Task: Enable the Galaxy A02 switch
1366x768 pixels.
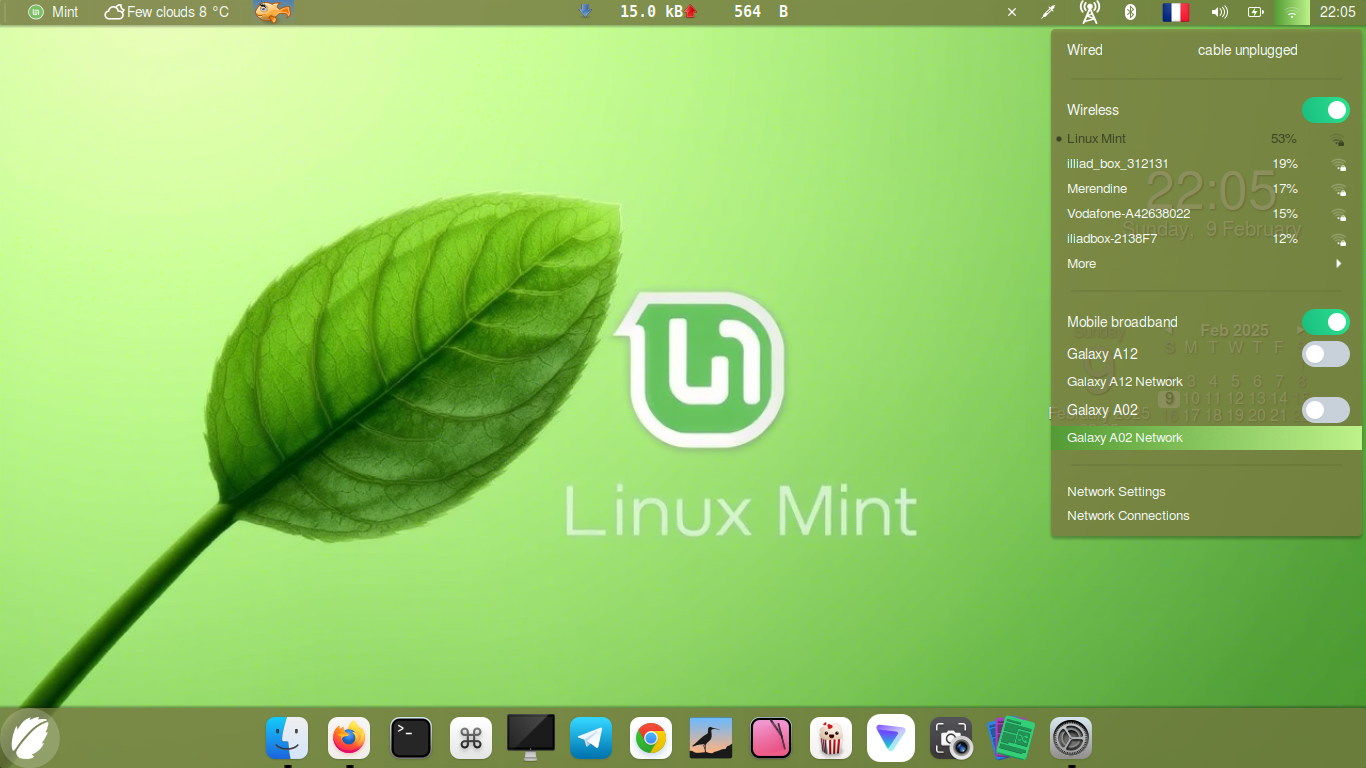Action: pos(1326,410)
